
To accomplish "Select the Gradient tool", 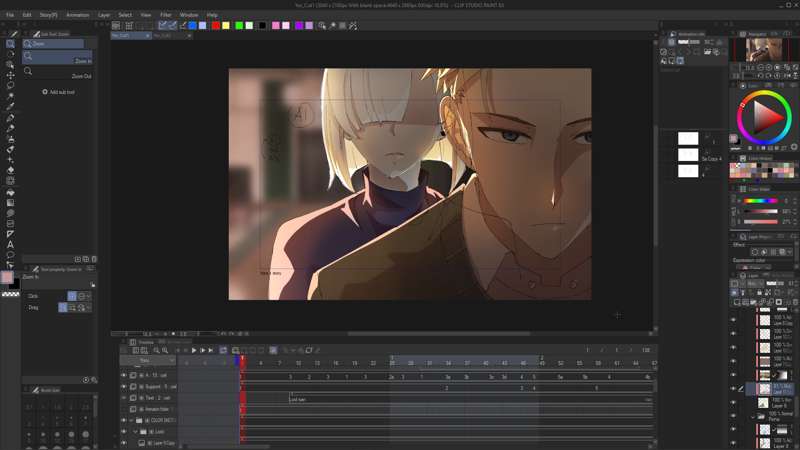I will 10,203.
